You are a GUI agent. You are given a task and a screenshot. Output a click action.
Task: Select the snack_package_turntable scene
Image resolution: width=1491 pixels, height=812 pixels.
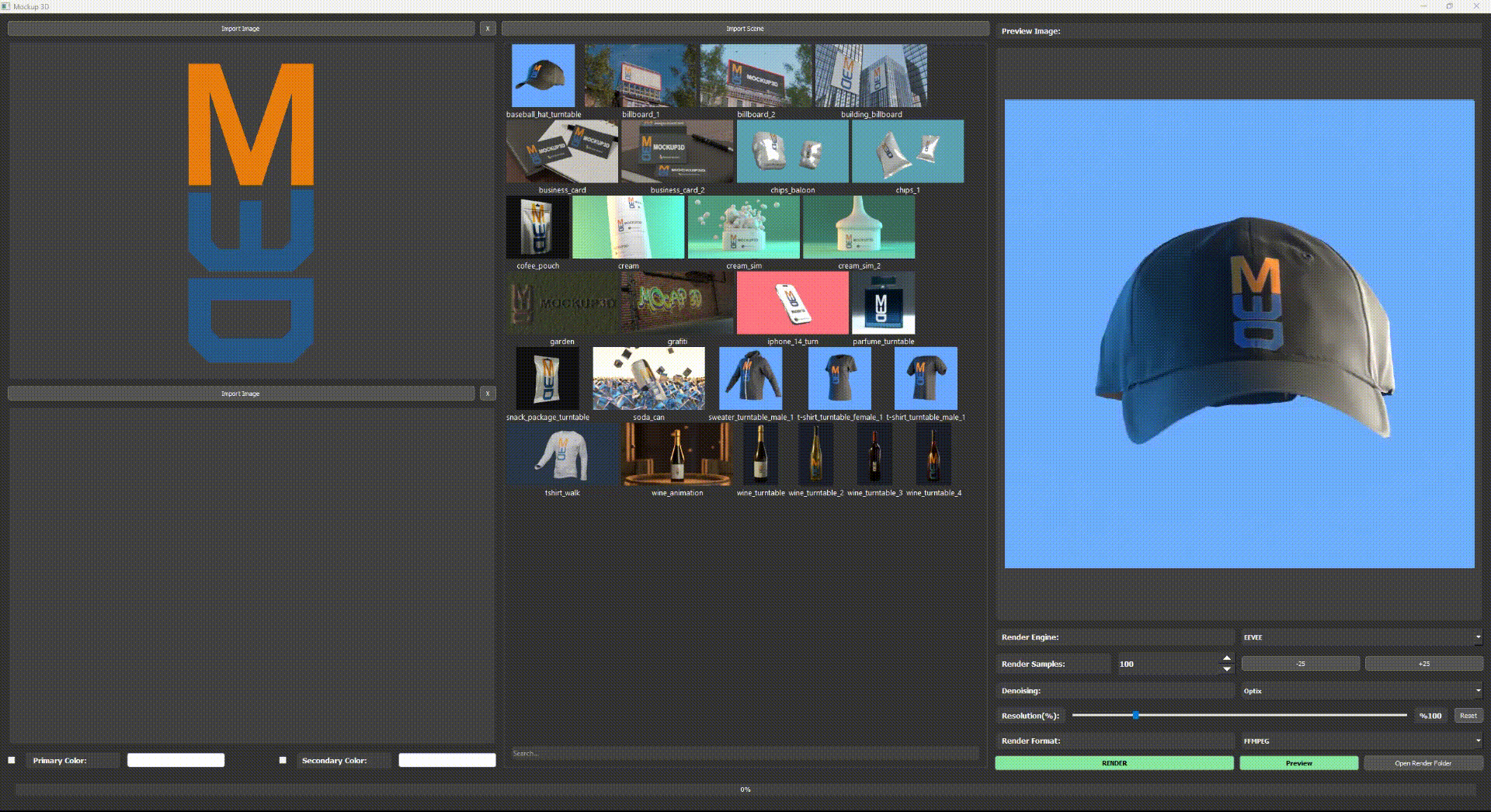point(547,378)
